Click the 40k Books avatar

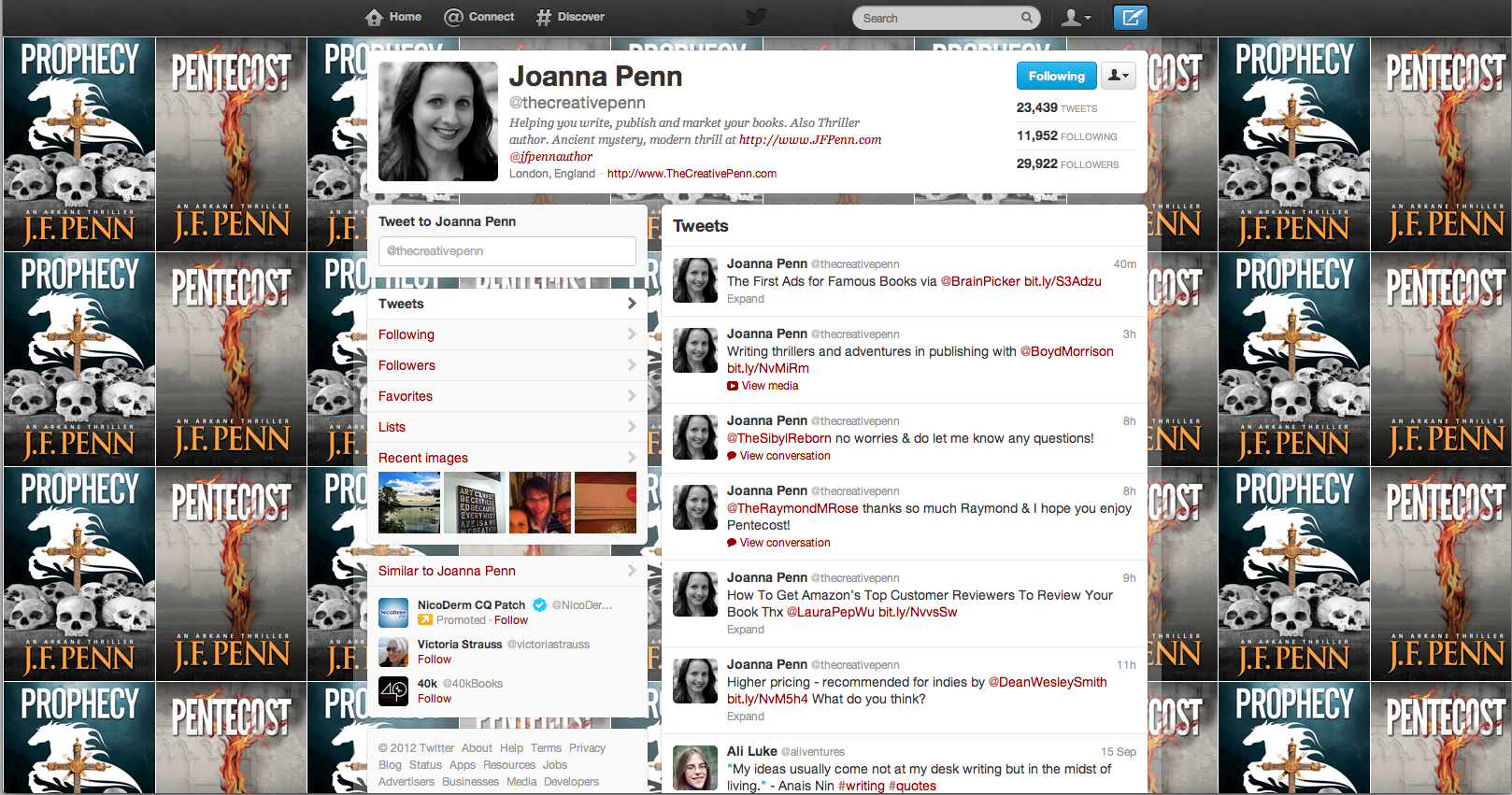[393, 691]
